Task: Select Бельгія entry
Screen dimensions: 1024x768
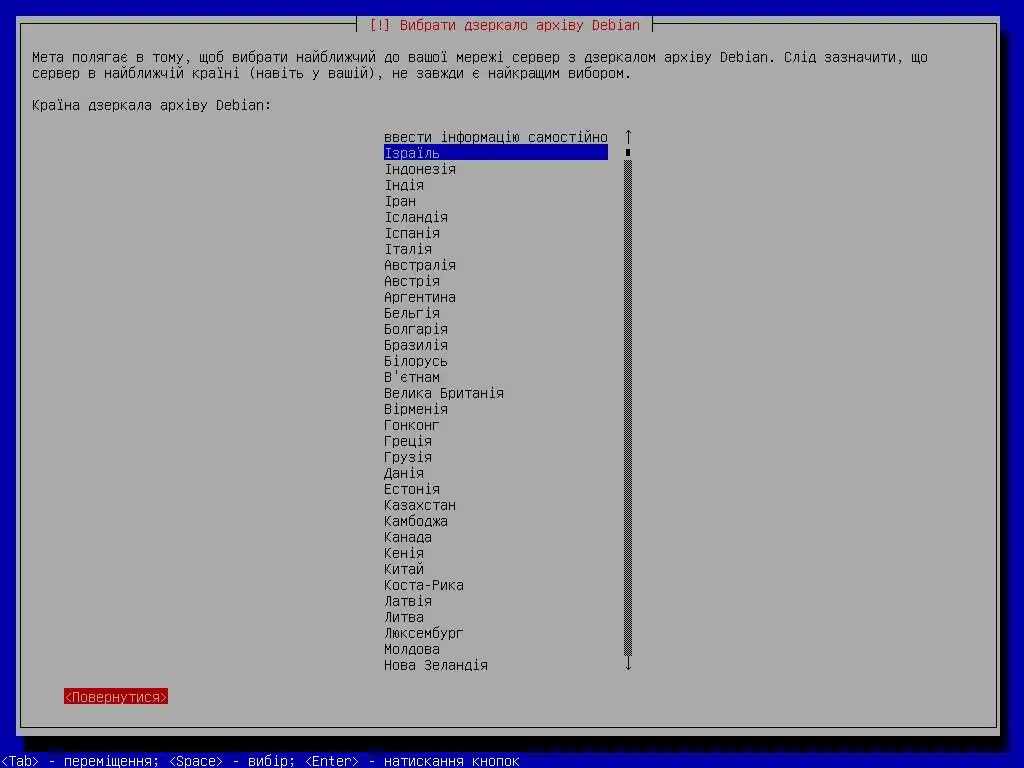Action: (x=496, y=313)
